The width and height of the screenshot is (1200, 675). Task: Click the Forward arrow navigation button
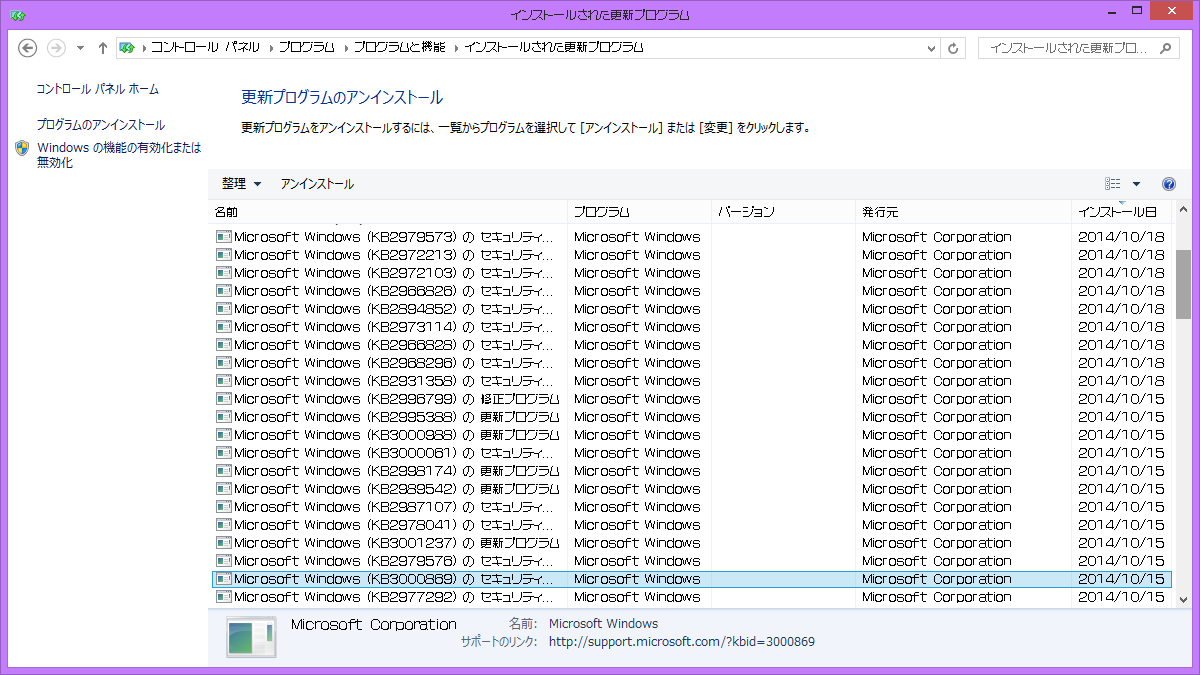pos(57,48)
